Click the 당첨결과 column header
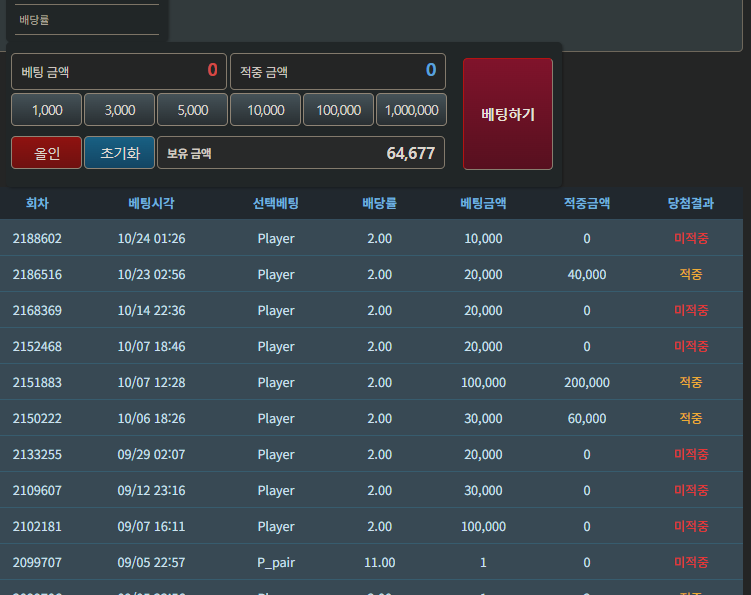 (x=691, y=203)
